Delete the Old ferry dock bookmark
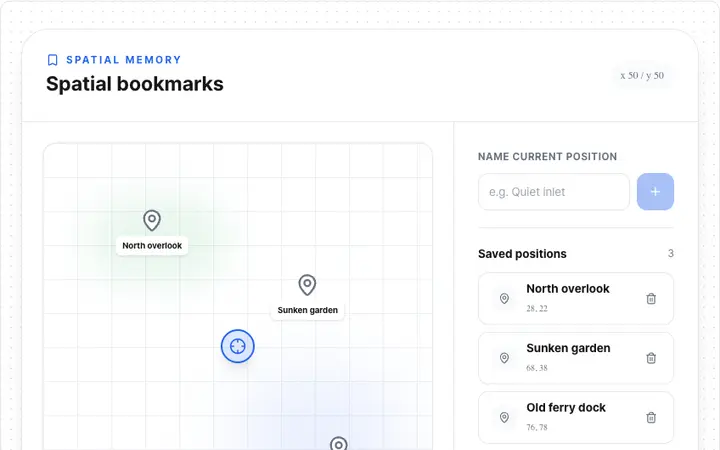The height and width of the screenshot is (450, 720). [x=651, y=417]
